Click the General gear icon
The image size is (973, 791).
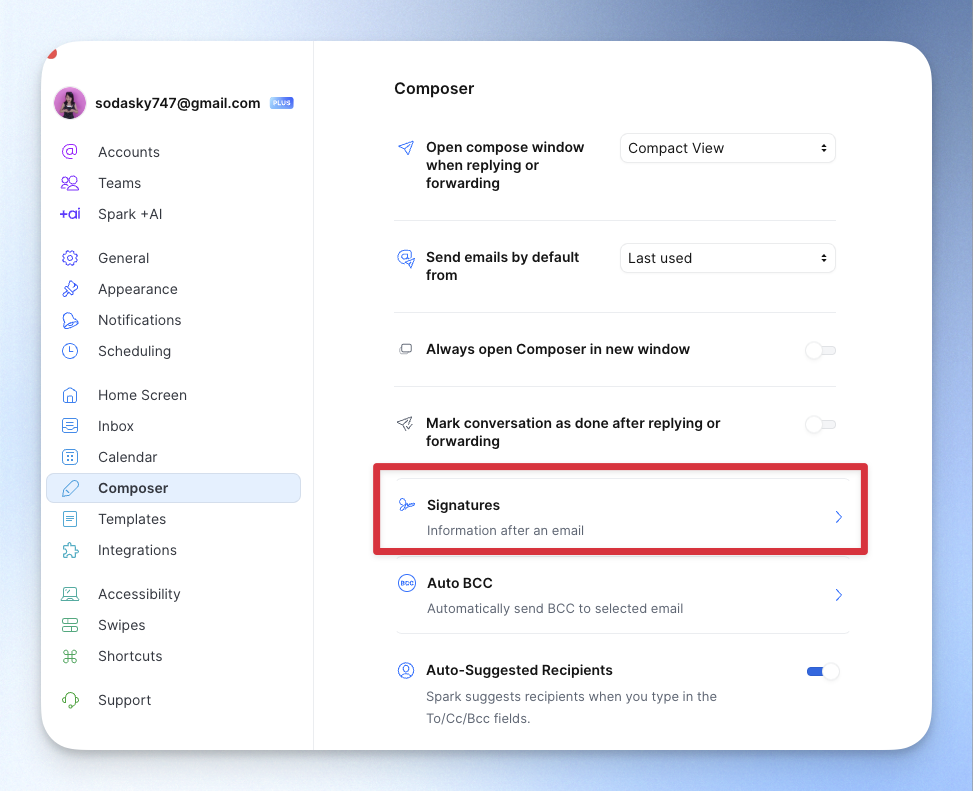pyautogui.click(x=70, y=258)
